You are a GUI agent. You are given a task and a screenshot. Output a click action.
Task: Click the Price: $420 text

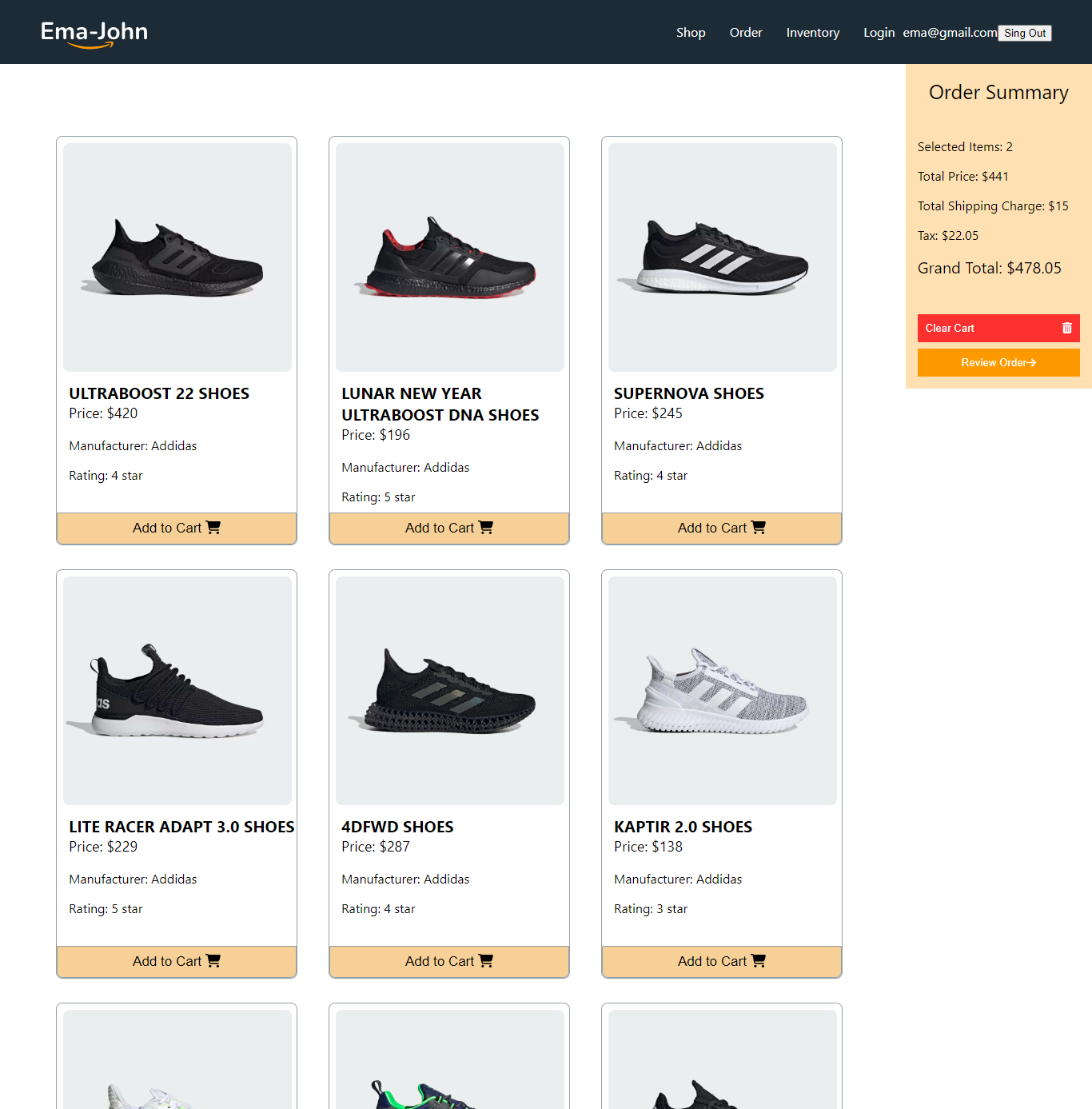click(103, 413)
